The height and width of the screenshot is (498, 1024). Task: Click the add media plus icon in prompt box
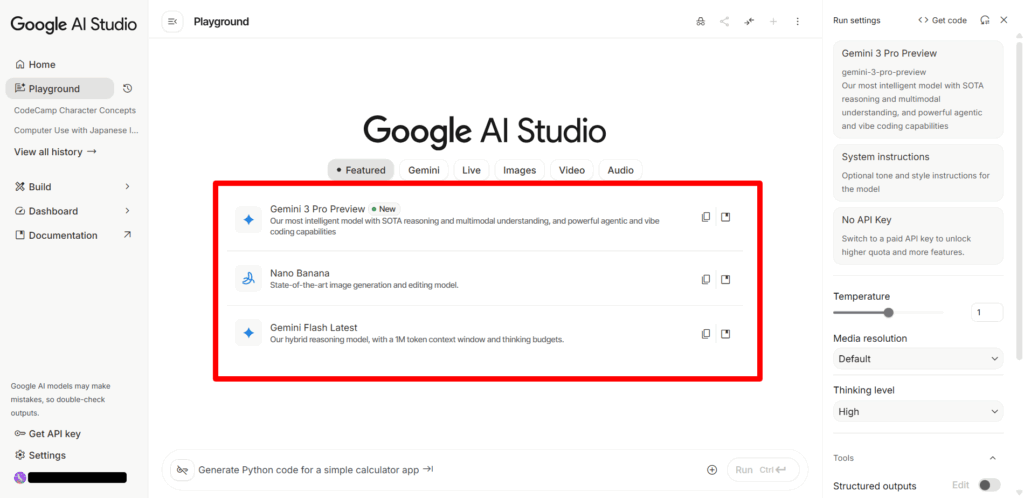point(712,470)
